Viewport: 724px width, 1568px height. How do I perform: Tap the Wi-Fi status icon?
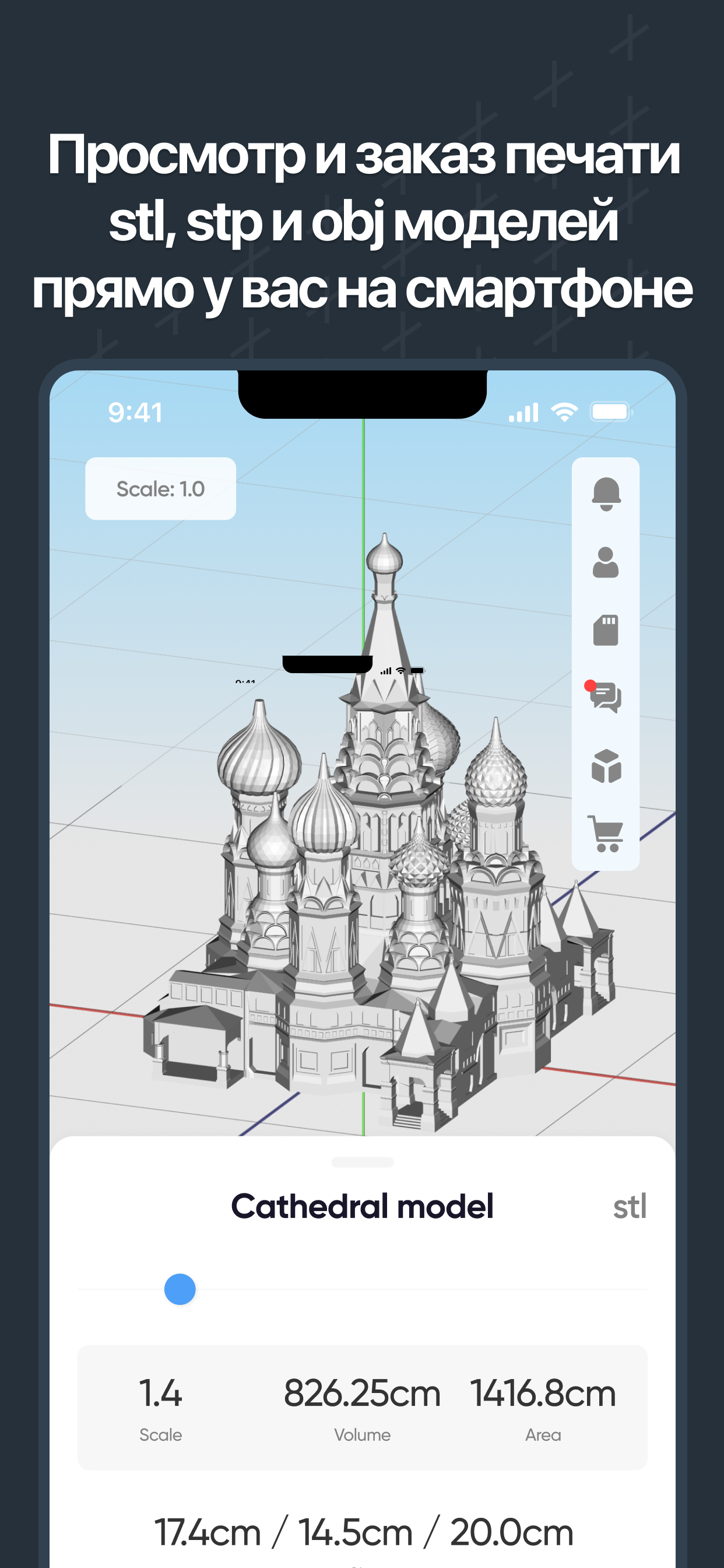(x=565, y=412)
